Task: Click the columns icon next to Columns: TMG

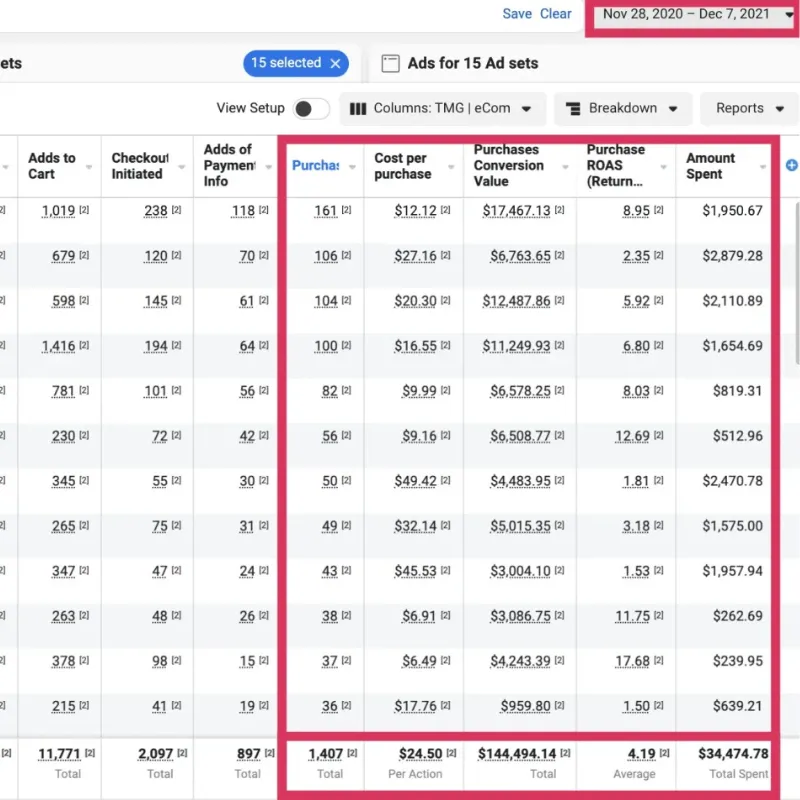Action: point(358,109)
